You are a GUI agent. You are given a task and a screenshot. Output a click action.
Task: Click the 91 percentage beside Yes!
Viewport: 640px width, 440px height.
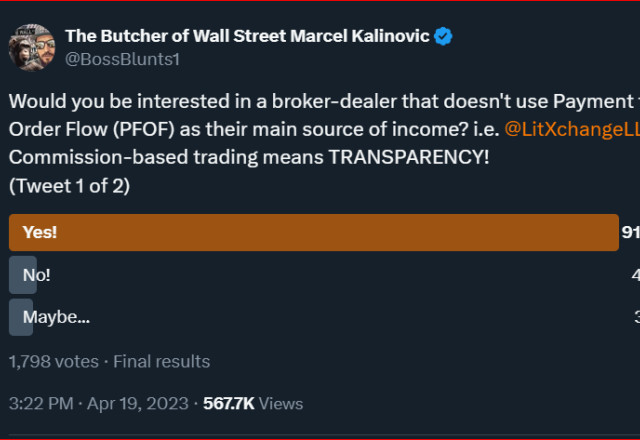click(630, 232)
